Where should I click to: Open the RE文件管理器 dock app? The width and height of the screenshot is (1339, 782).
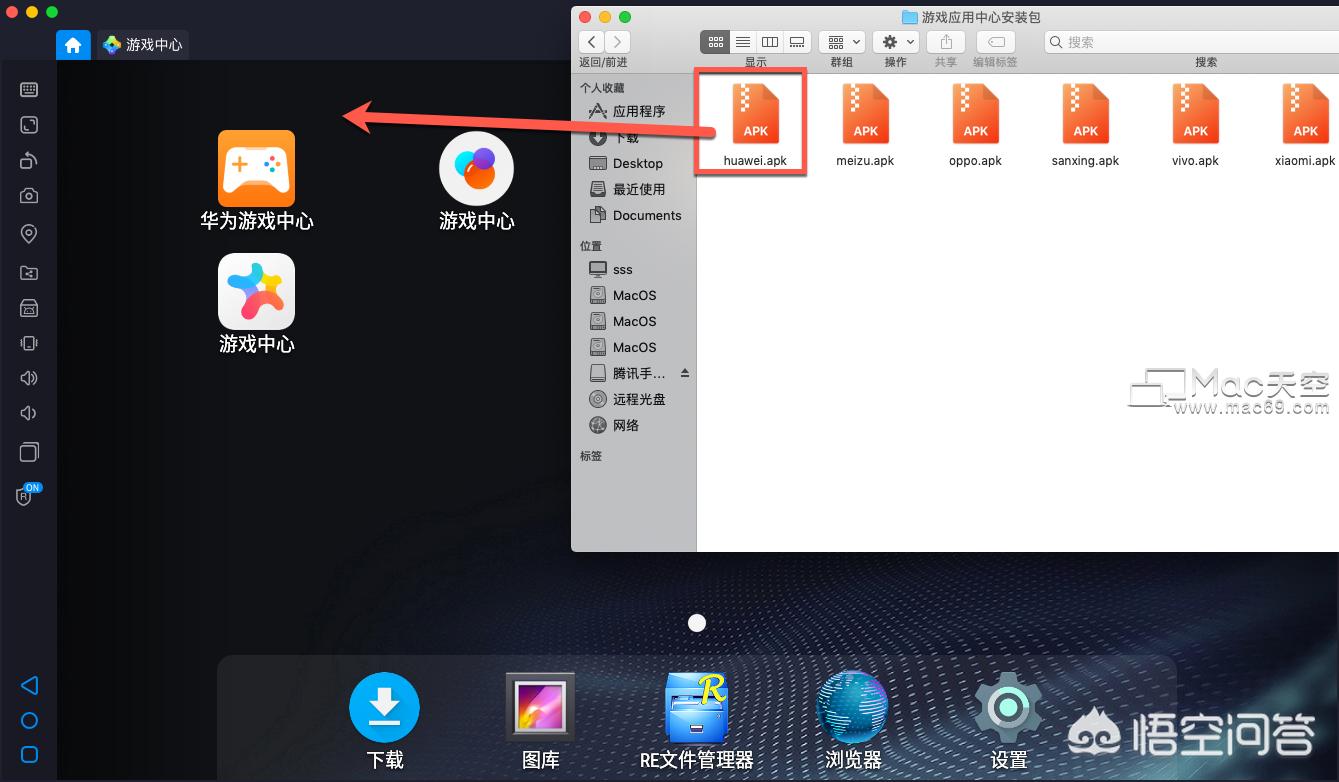[x=696, y=721]
